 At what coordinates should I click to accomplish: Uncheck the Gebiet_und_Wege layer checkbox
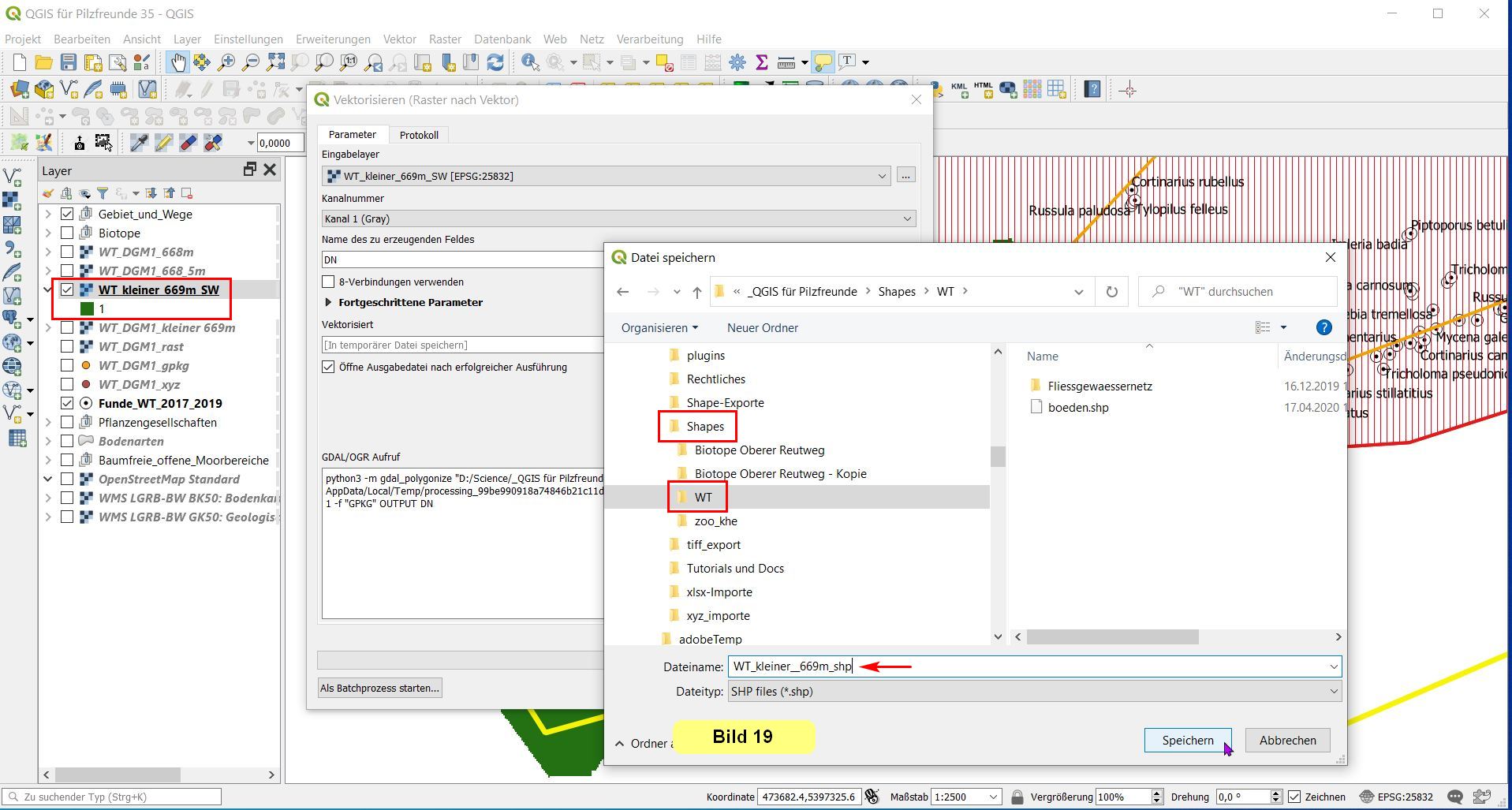click(x=67, y=214)
